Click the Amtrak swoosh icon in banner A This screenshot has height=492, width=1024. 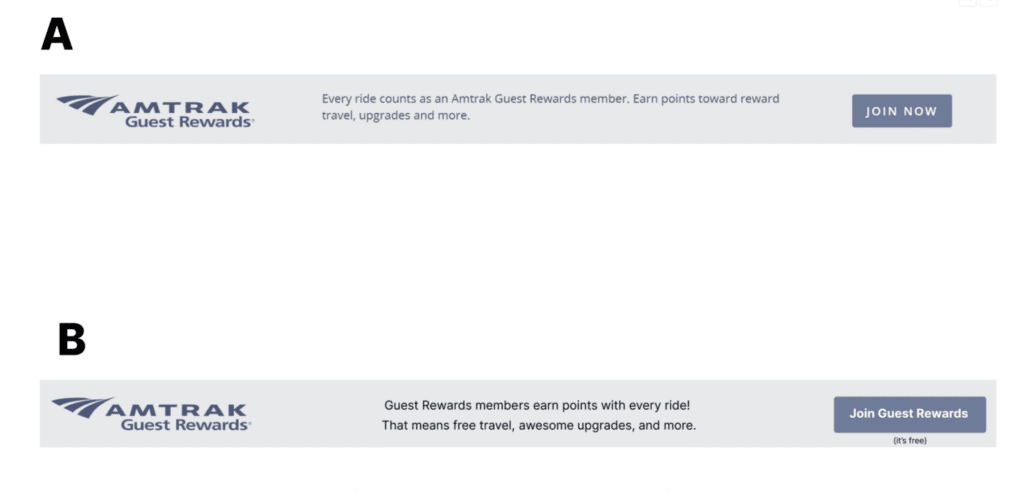click(x=86, y=103)
